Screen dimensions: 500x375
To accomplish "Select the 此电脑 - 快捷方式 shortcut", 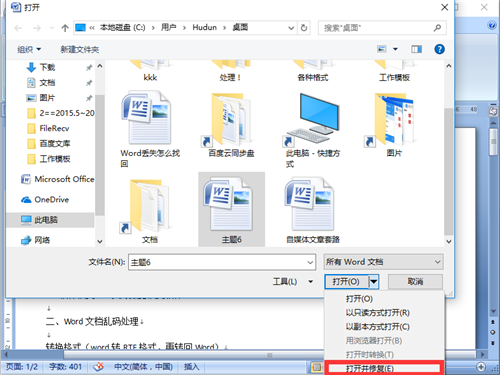I will click(x=313, y=130).
